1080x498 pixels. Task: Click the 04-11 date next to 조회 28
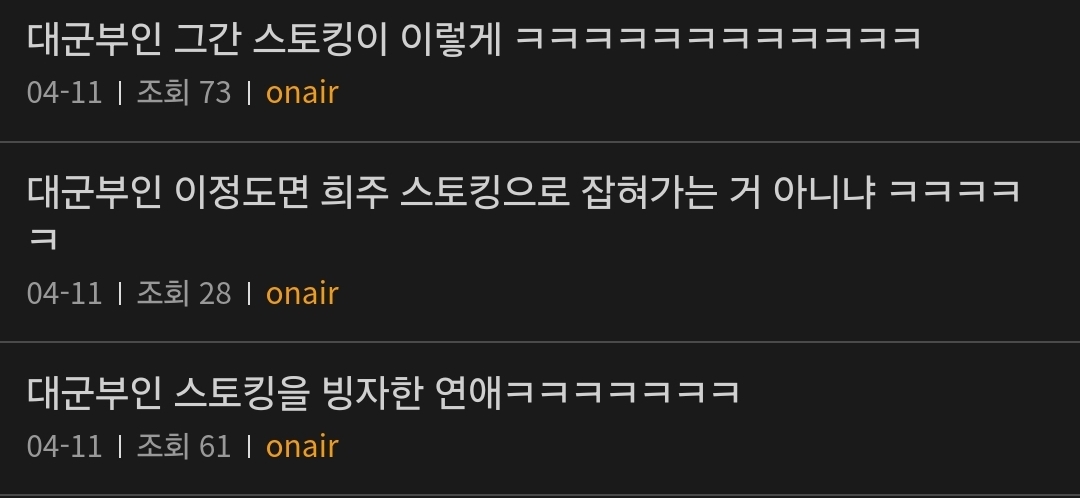(65, 293)
